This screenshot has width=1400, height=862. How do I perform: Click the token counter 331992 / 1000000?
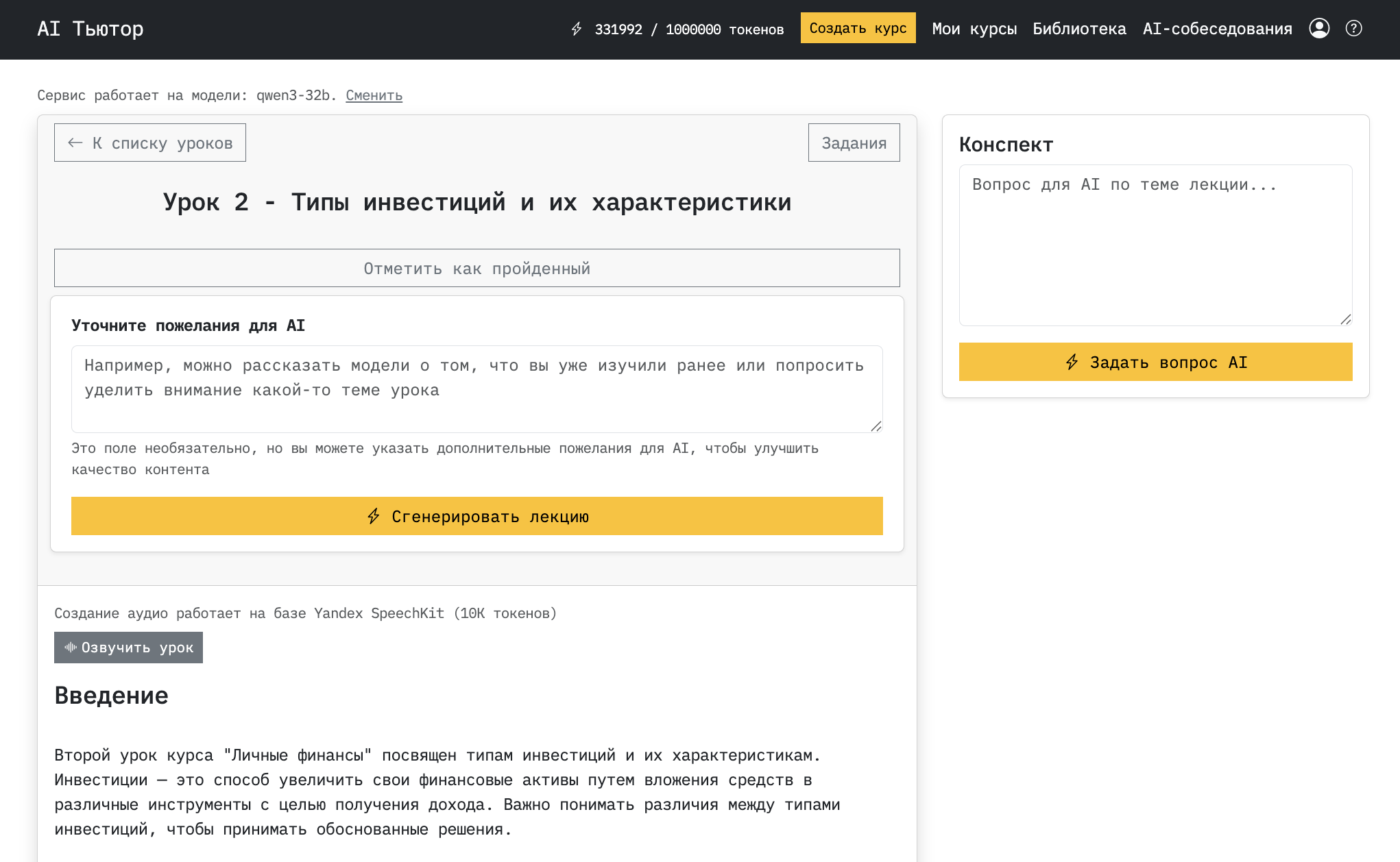[689, 29]
